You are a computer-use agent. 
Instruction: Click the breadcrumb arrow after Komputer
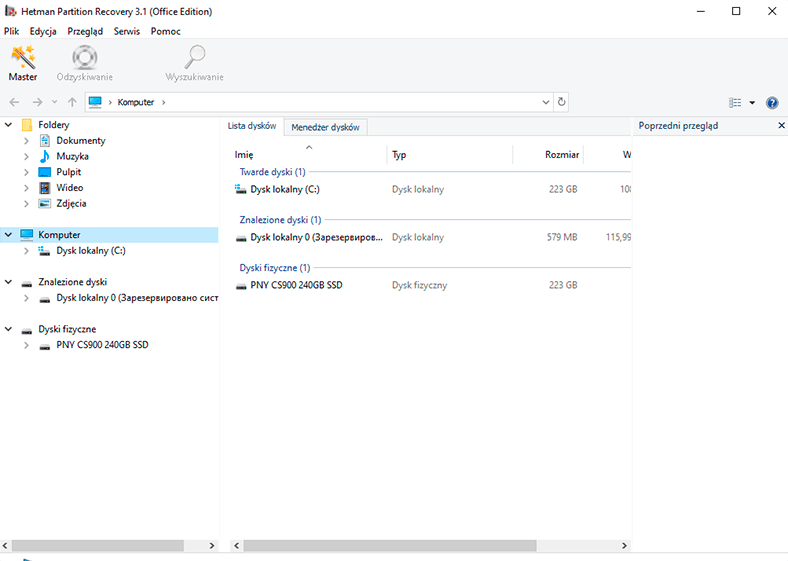coord(163,102)
